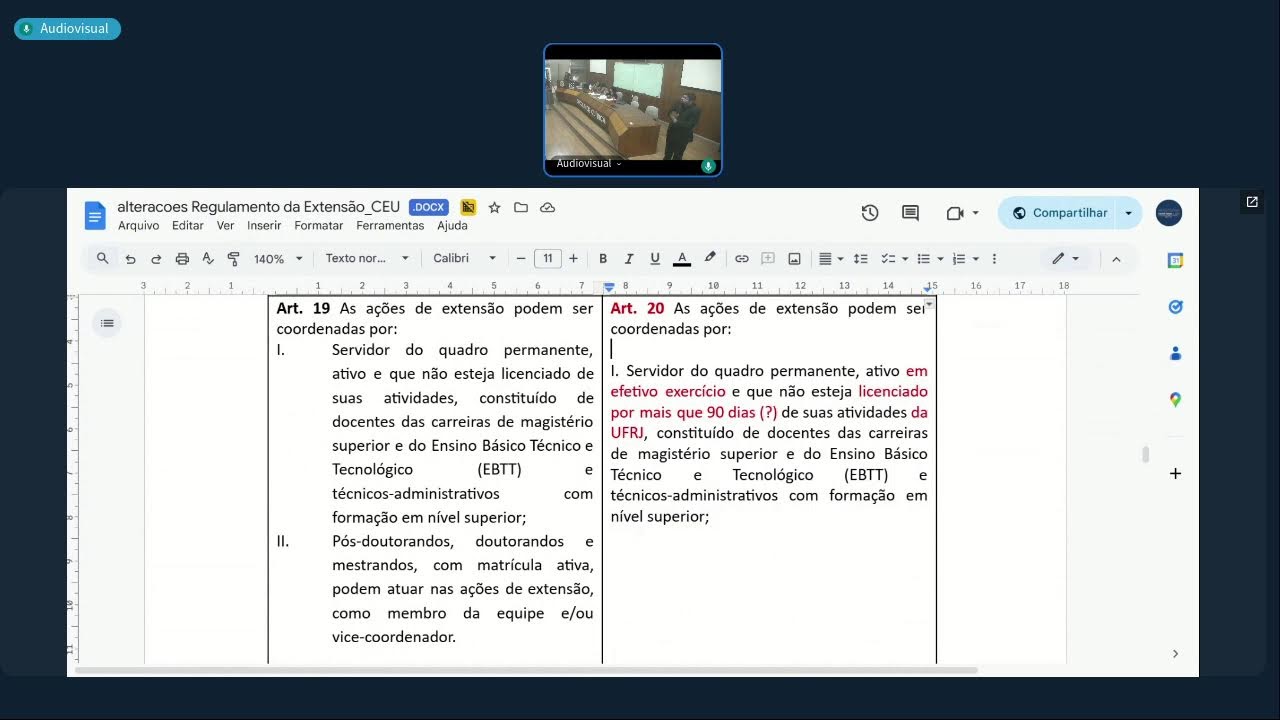Increase the font size
Image resolution: width=1280 pixels, height=720 pixels.
pyautogui.click(x=573, y=258)
